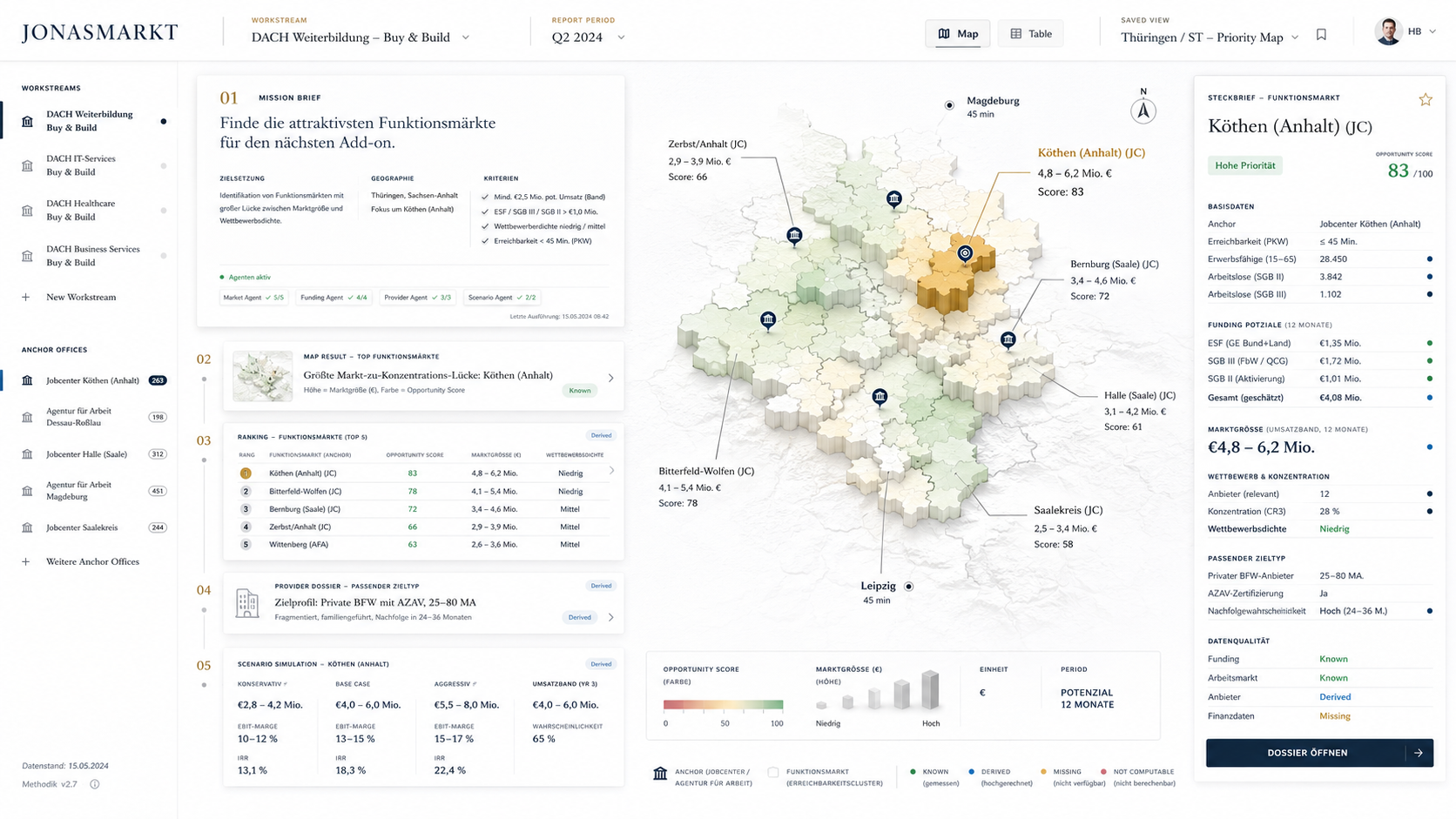
Task: Click the Jobcenter Halle (Saale) anchor icon
Action: (x=27, y=454)
